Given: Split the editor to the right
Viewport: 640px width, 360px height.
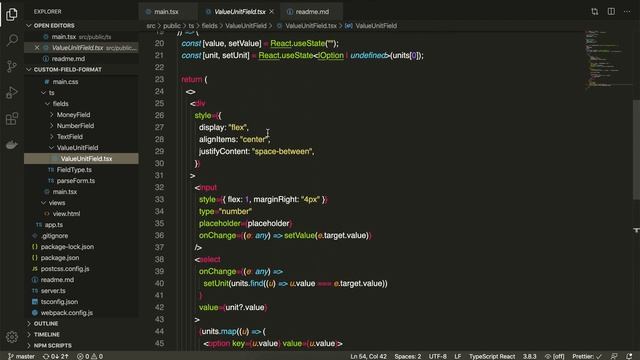Looking at the screenshot, I should point(611,11).
